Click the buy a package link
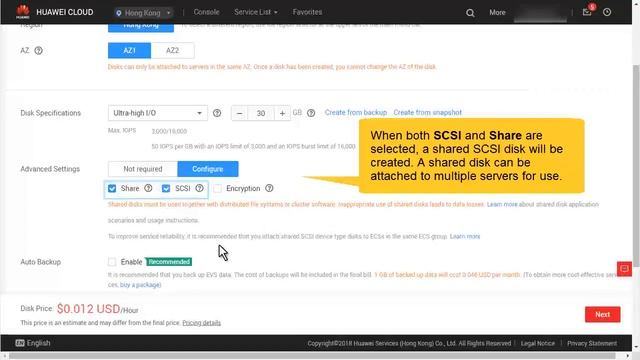640x360 pixels. pos(140,285)
